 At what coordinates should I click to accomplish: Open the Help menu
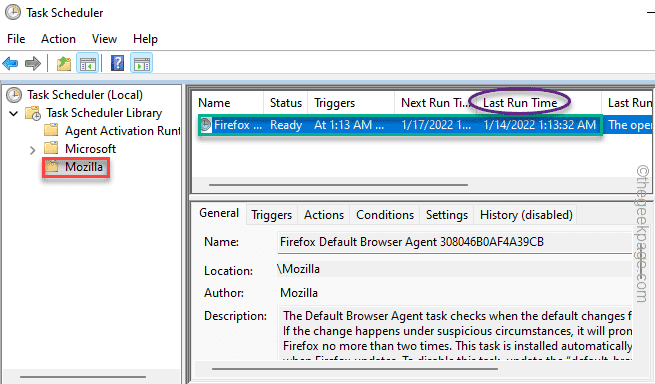[x=145, y=39]
